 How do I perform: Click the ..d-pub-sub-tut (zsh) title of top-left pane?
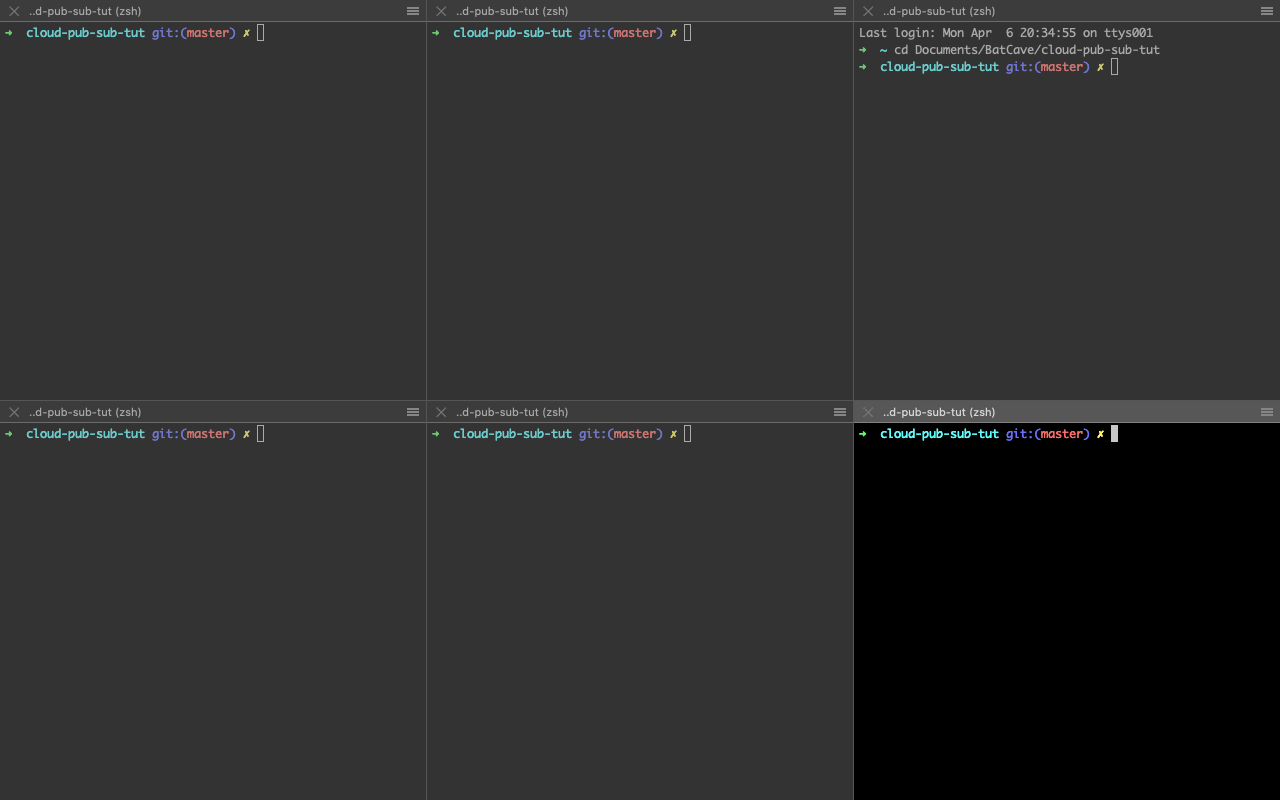(85, 11)
